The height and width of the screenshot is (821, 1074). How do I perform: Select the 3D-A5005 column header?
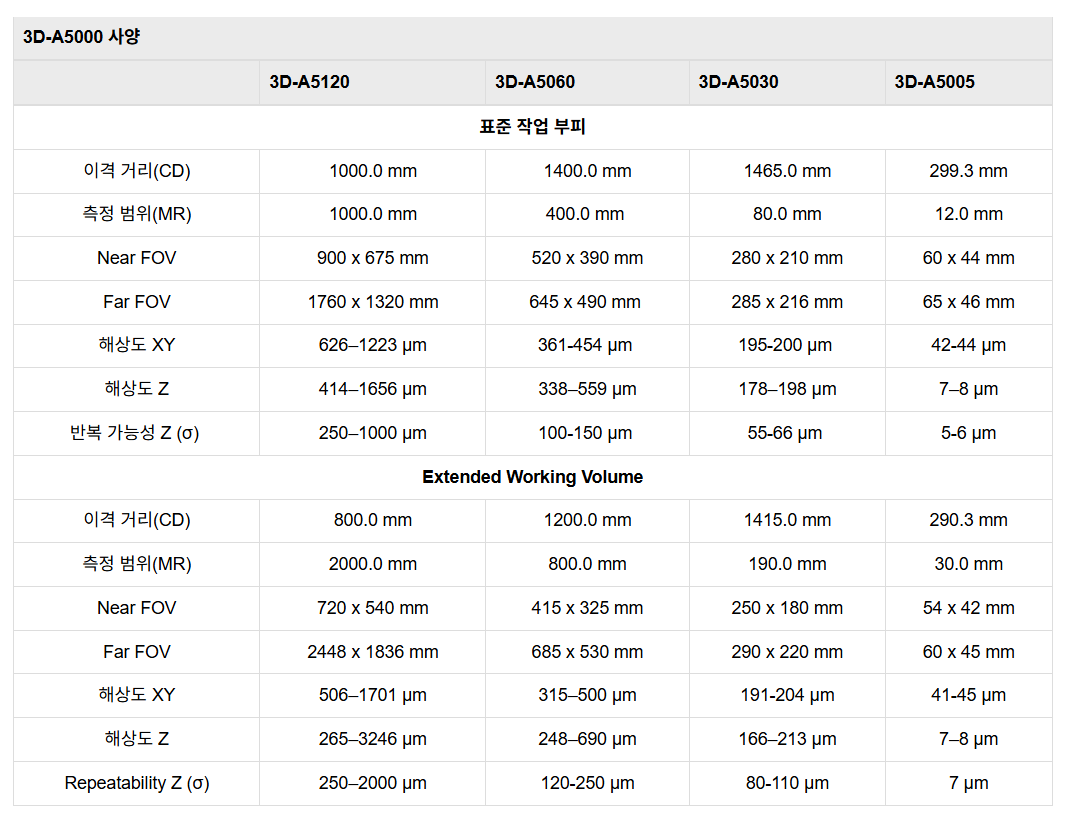tap(934, 82)
